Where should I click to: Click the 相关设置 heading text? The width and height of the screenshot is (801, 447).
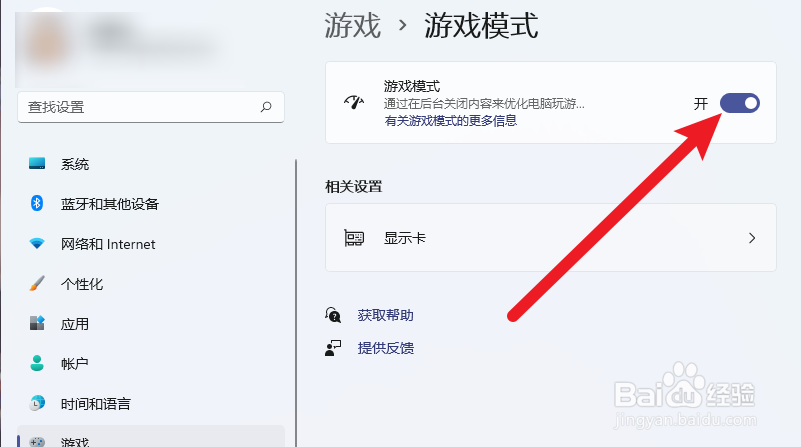(354, 186)
